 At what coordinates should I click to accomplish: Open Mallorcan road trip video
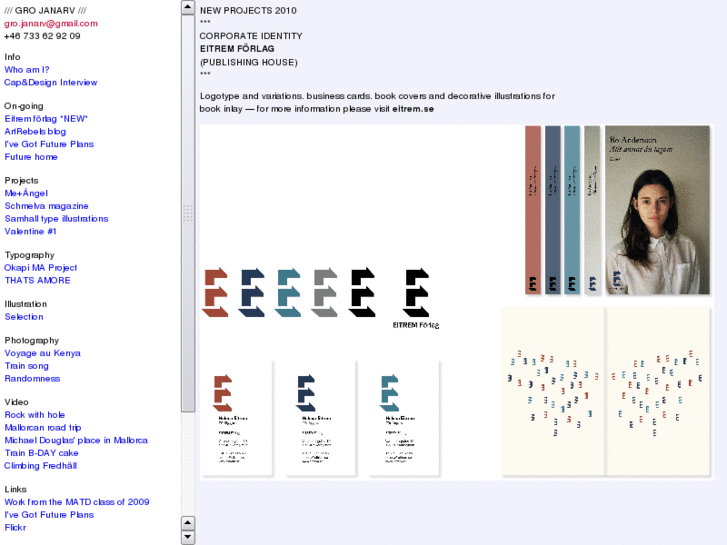(43, 427)
